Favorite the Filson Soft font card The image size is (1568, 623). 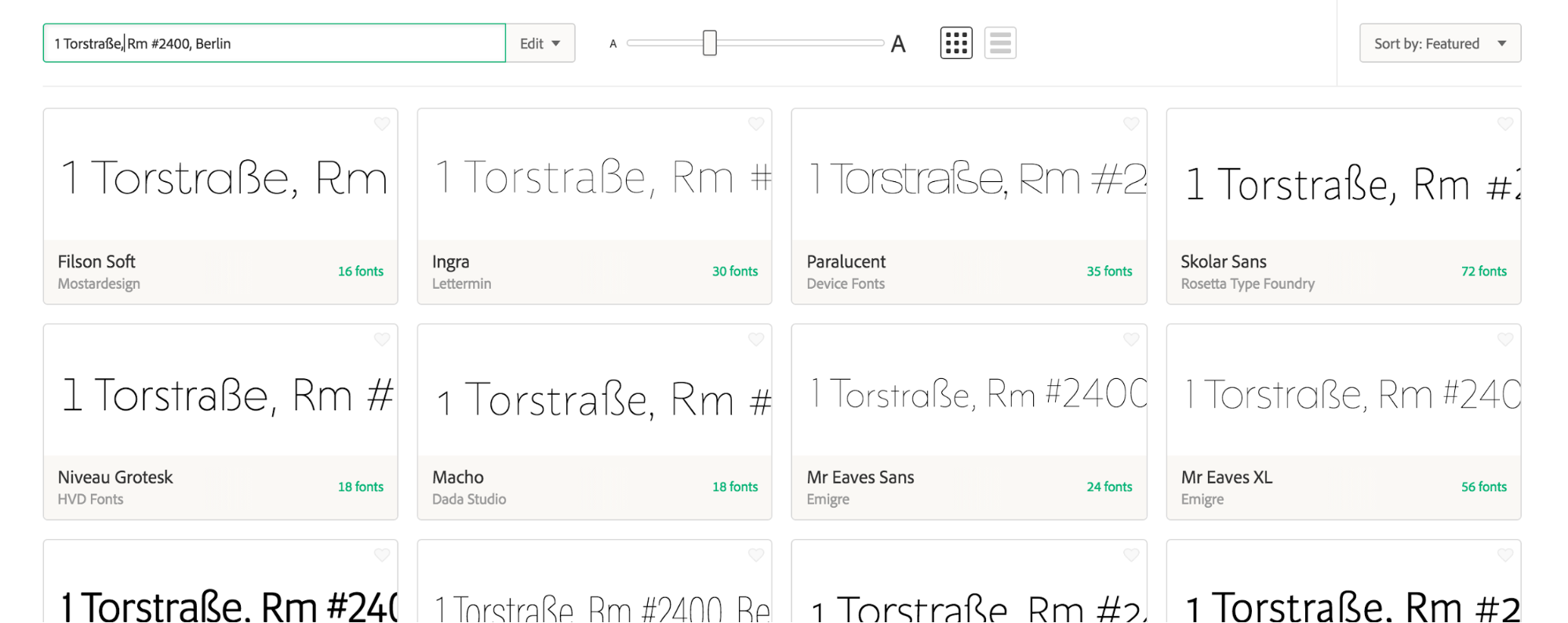tap(382, 124)
